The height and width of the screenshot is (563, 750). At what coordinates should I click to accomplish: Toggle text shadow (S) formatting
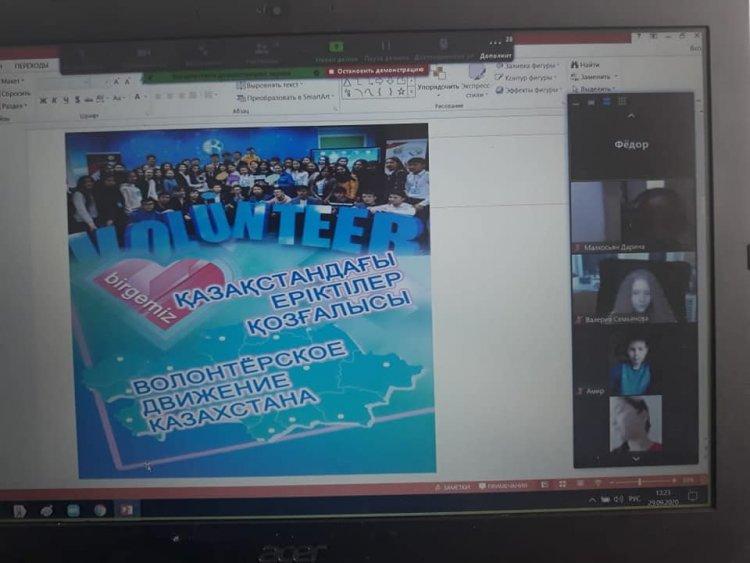77,100
